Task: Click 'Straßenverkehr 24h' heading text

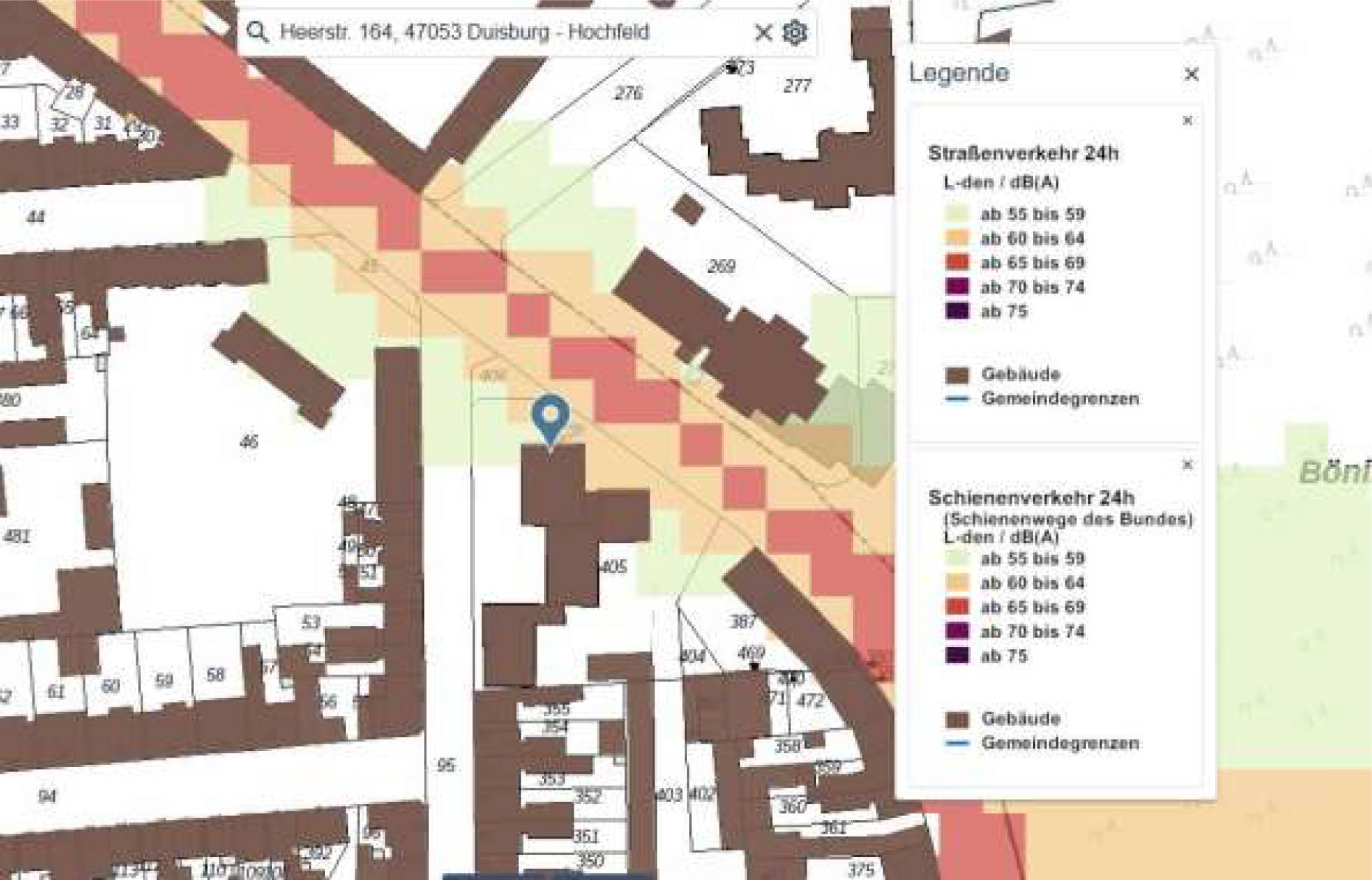Action: pos(1023,153)
